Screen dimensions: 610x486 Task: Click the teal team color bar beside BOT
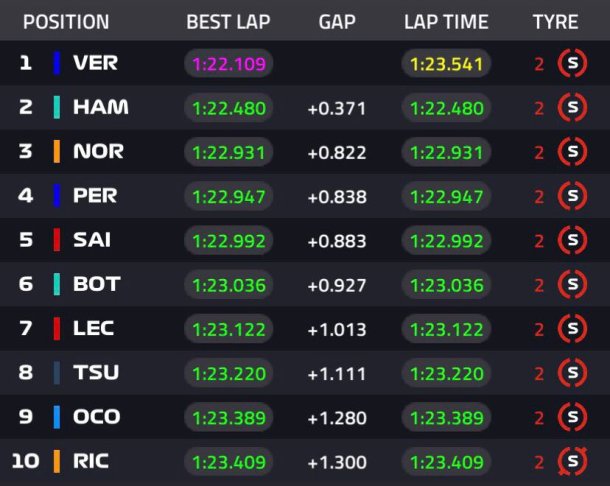[57, 284]
